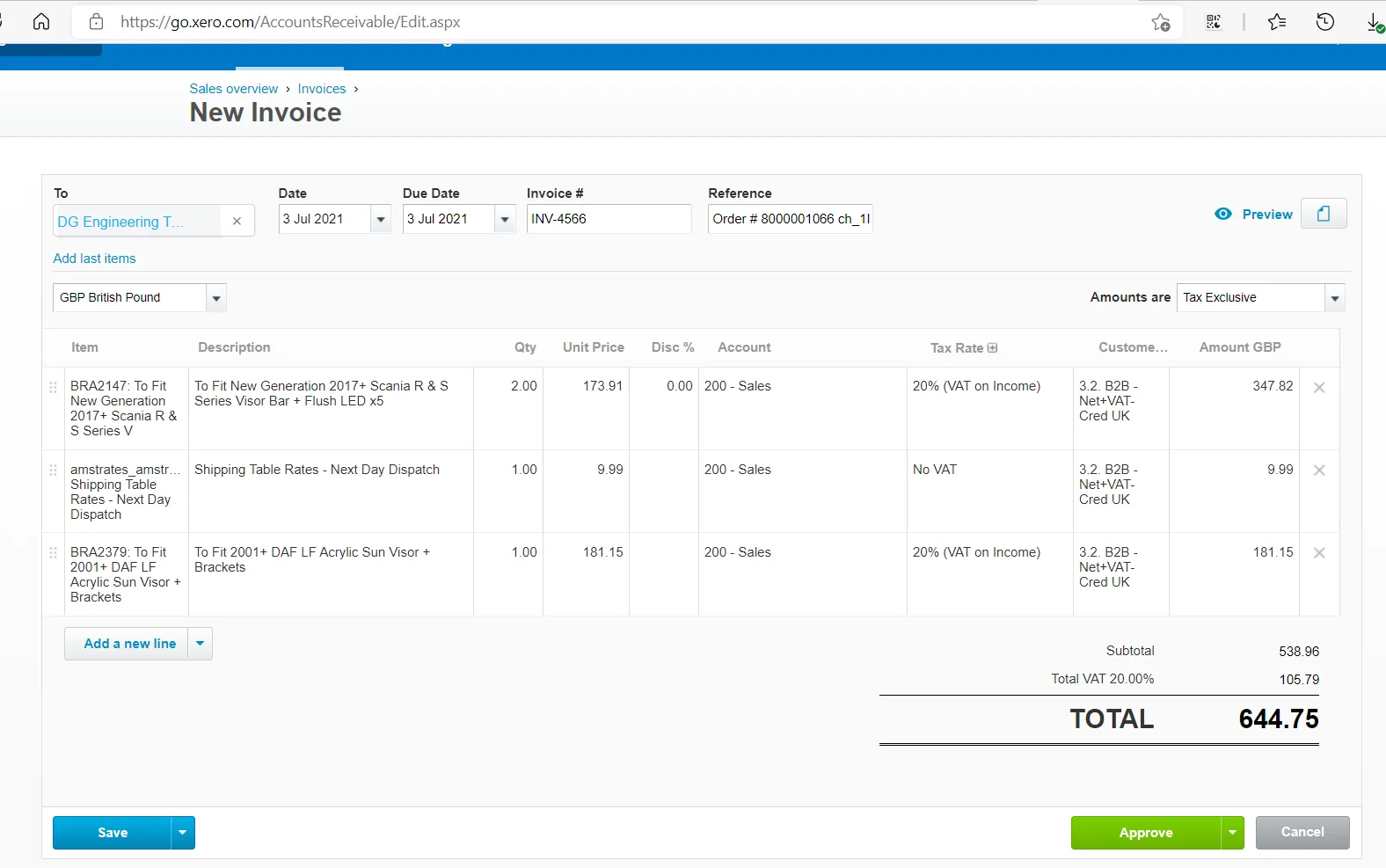Expand the Add a new line options arrow
1386x868 pixels.
(201, 644)
